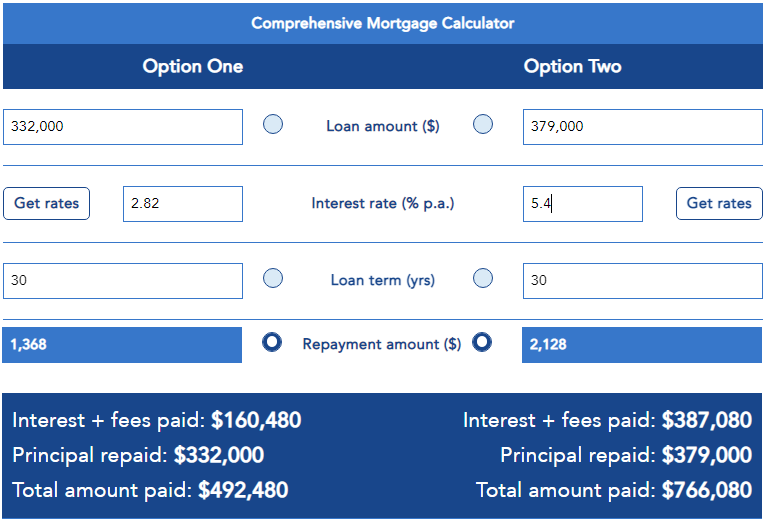Choose Option Two repayment amount radio button
The width and height of the screenshot is (770, 521).
[x=482, y=342]
